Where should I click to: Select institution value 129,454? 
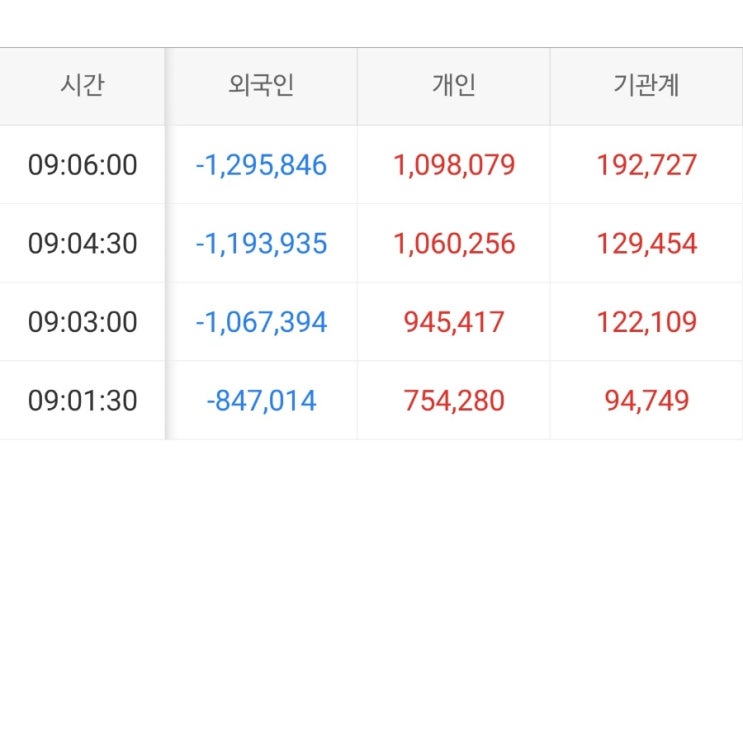pyautogui.click(x=646, y=243)
